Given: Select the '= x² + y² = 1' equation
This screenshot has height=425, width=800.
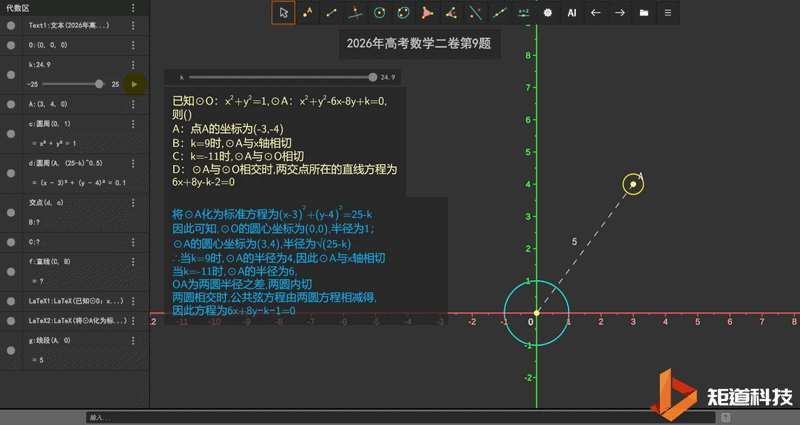Looking at the screenshot, I should (54, 143).
